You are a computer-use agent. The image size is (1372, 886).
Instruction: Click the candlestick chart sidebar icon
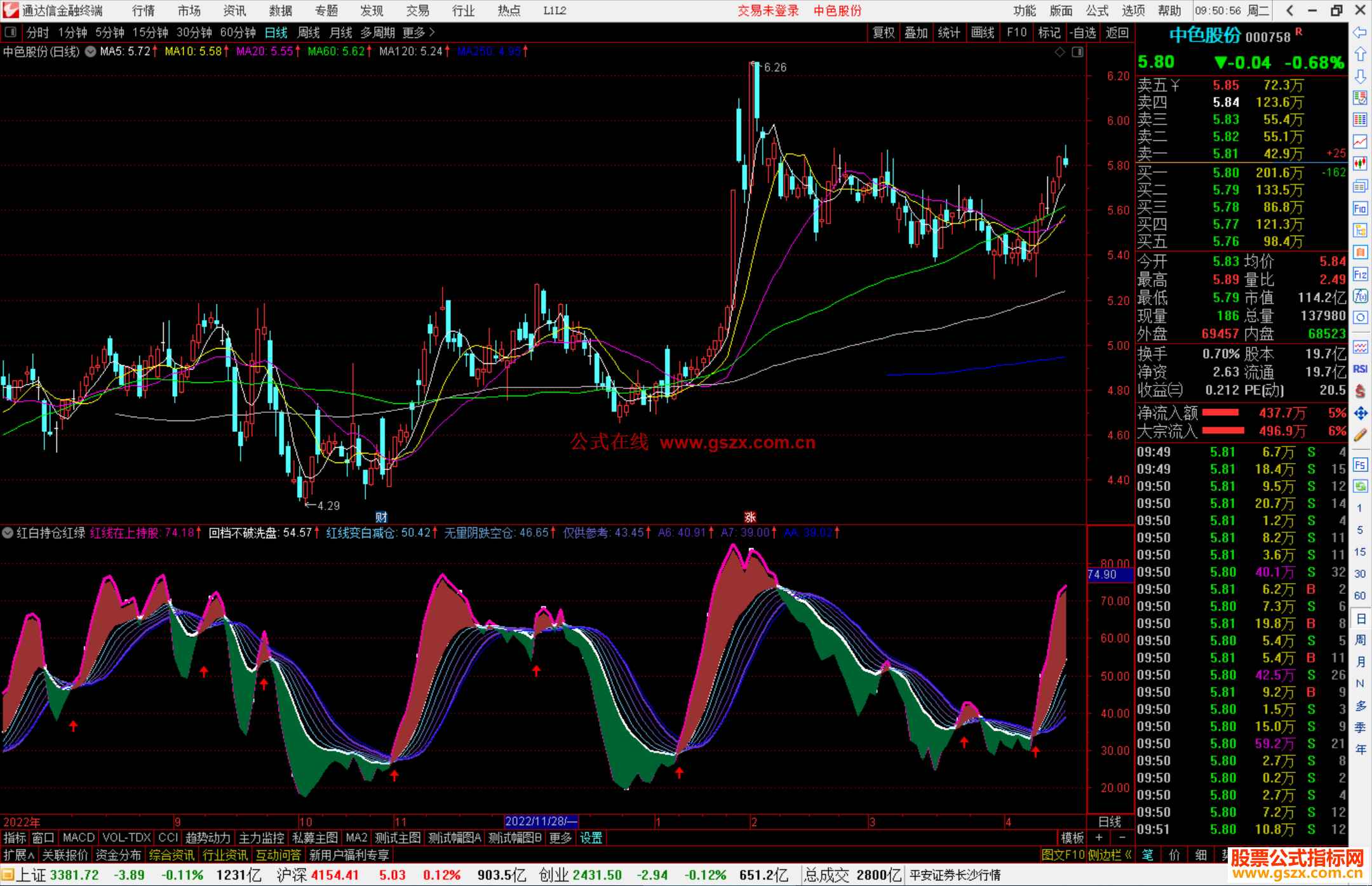point(1360,163)
